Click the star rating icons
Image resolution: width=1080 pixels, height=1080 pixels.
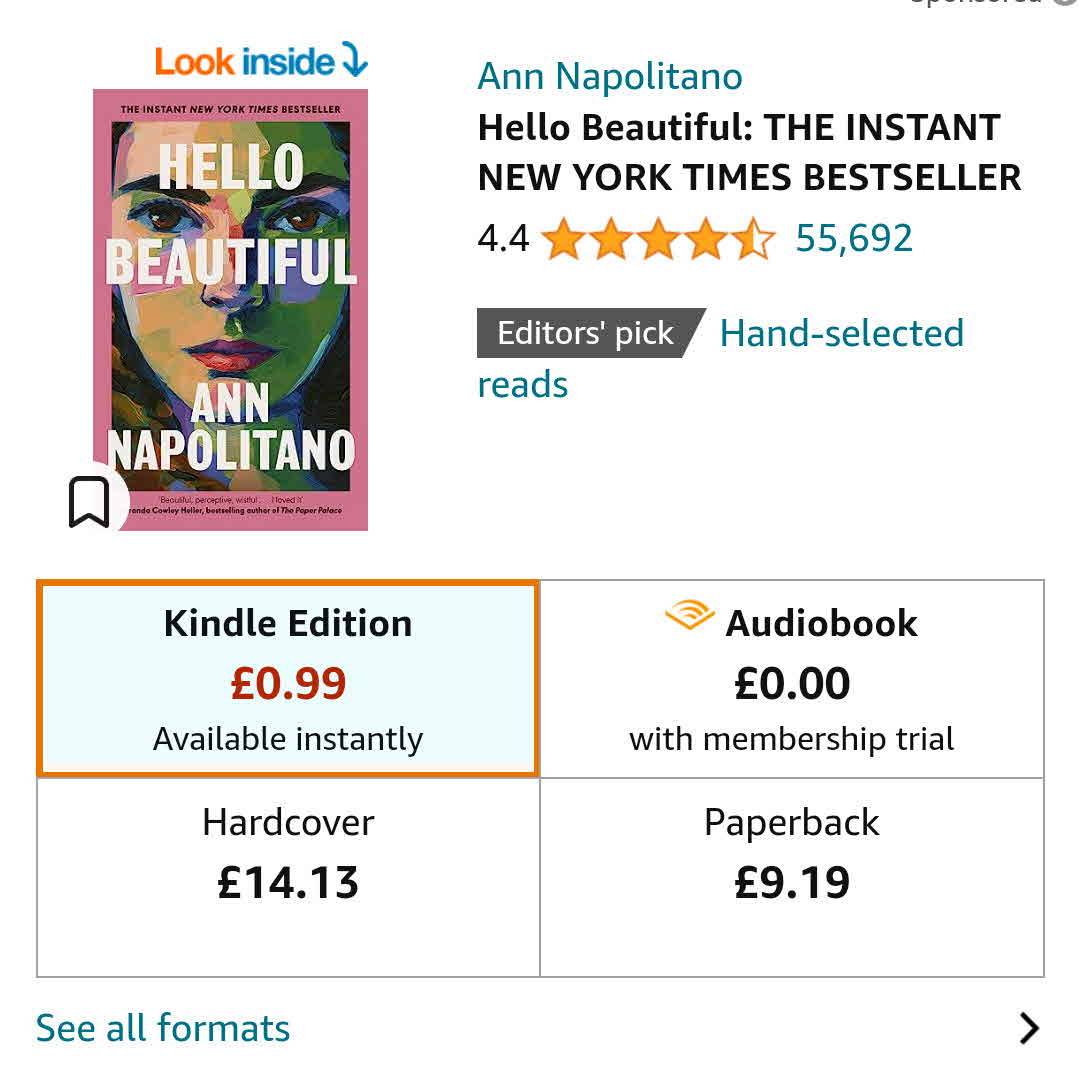658,239
